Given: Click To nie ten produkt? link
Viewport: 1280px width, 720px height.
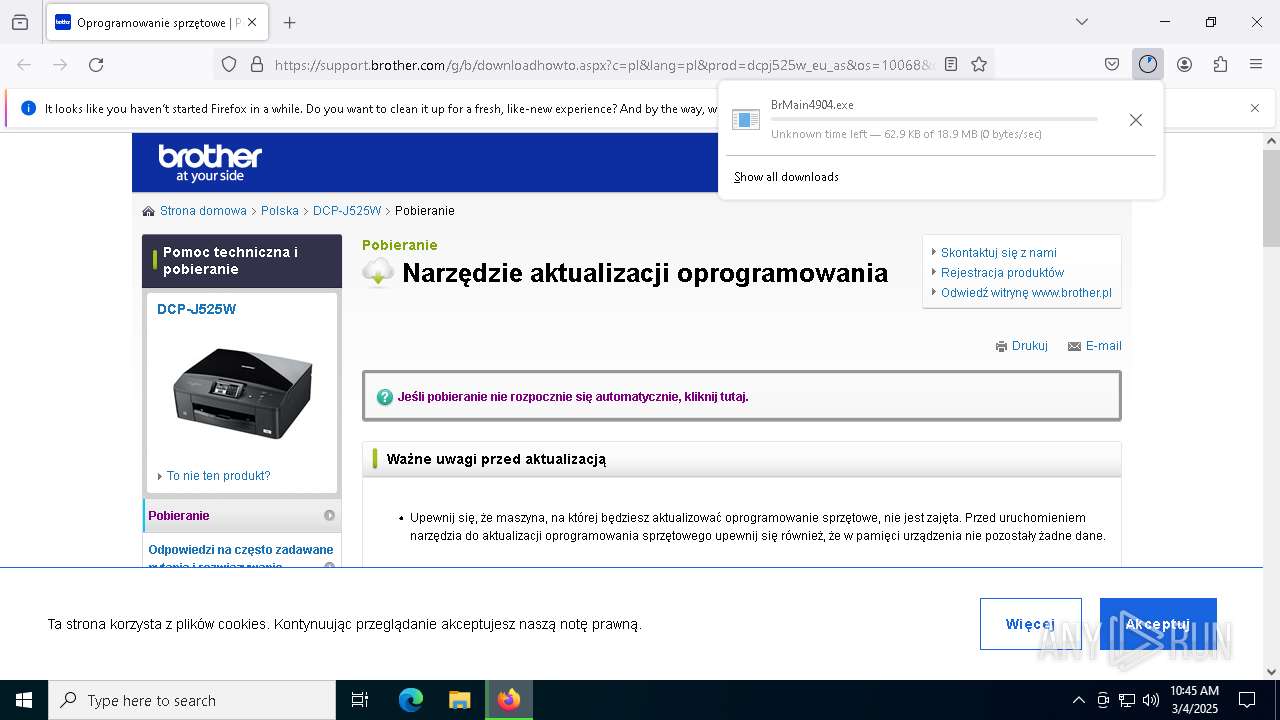Looking at the screenshot, I should (218, 476).
